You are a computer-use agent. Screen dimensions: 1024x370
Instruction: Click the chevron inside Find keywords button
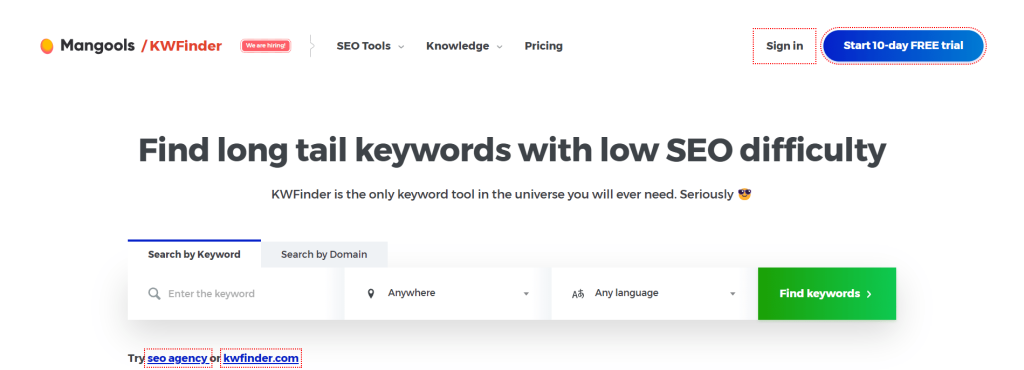(869, 294)
